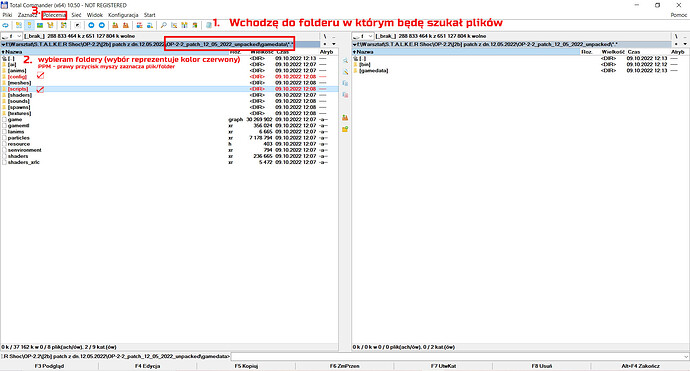Expand the command line history dropdown
Viewport: 690px width, 371px height.
coord(686,356)
